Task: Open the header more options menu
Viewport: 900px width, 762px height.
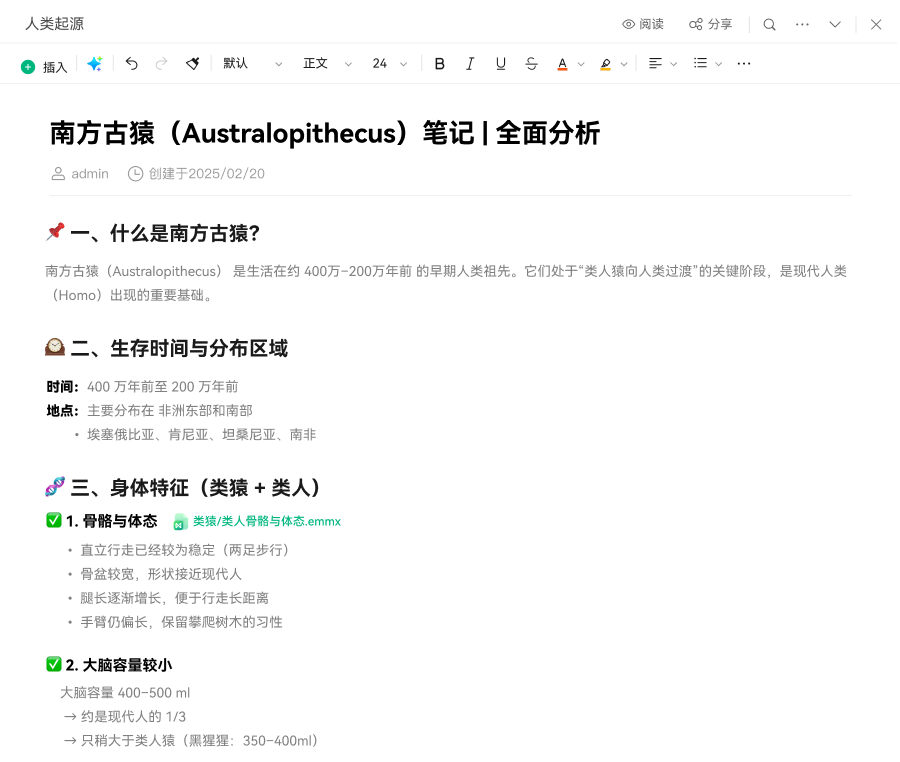Action: (x=802, y=25)
